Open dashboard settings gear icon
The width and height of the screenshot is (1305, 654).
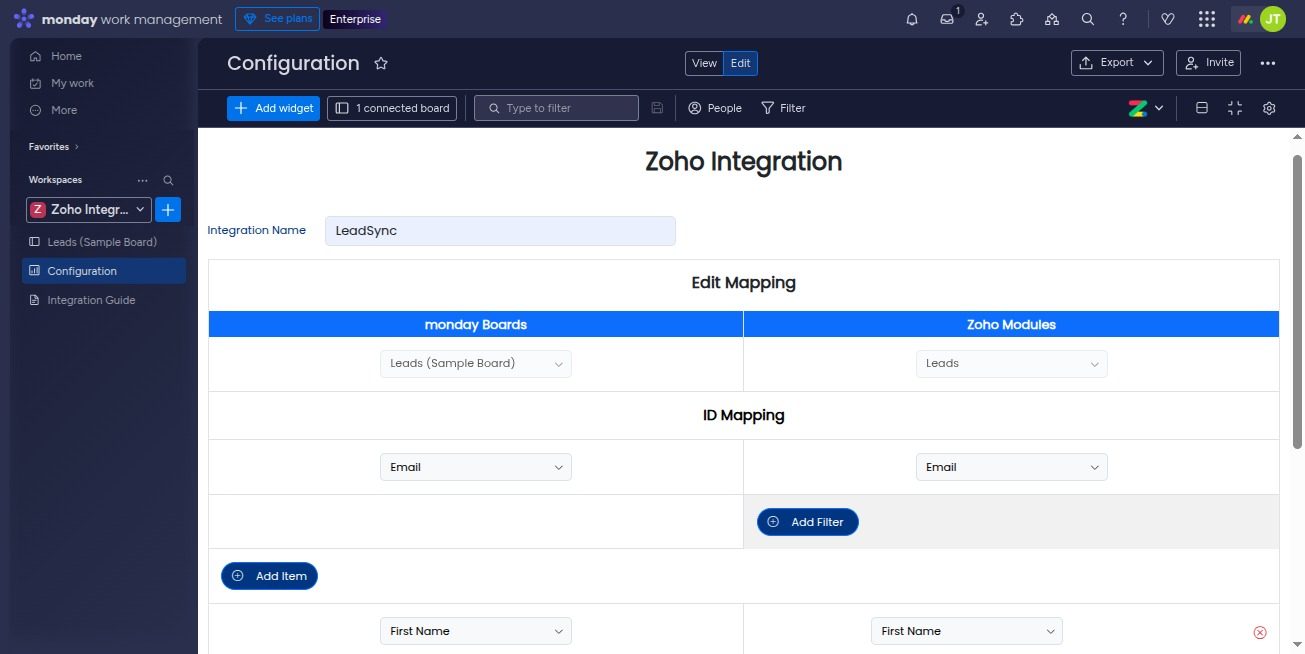click(1269, 108)
